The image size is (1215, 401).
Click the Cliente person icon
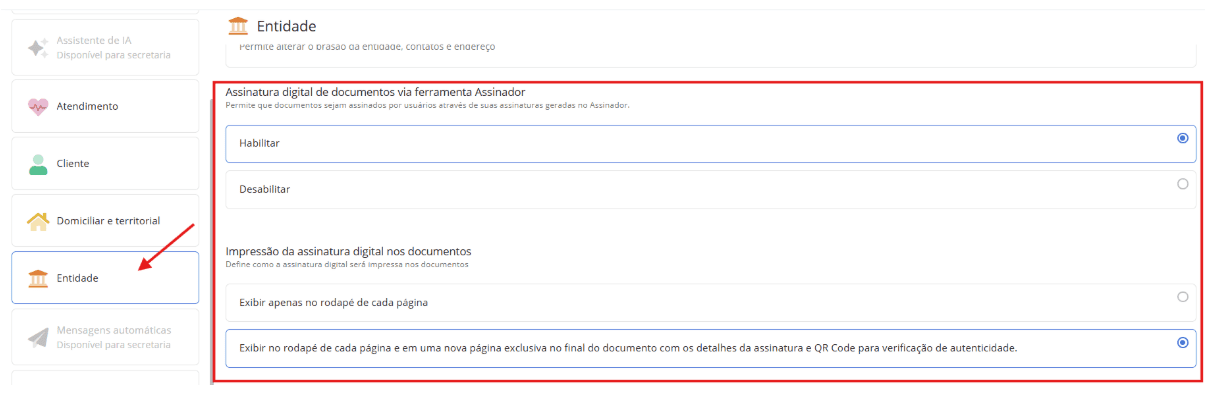tap(38, 164)
